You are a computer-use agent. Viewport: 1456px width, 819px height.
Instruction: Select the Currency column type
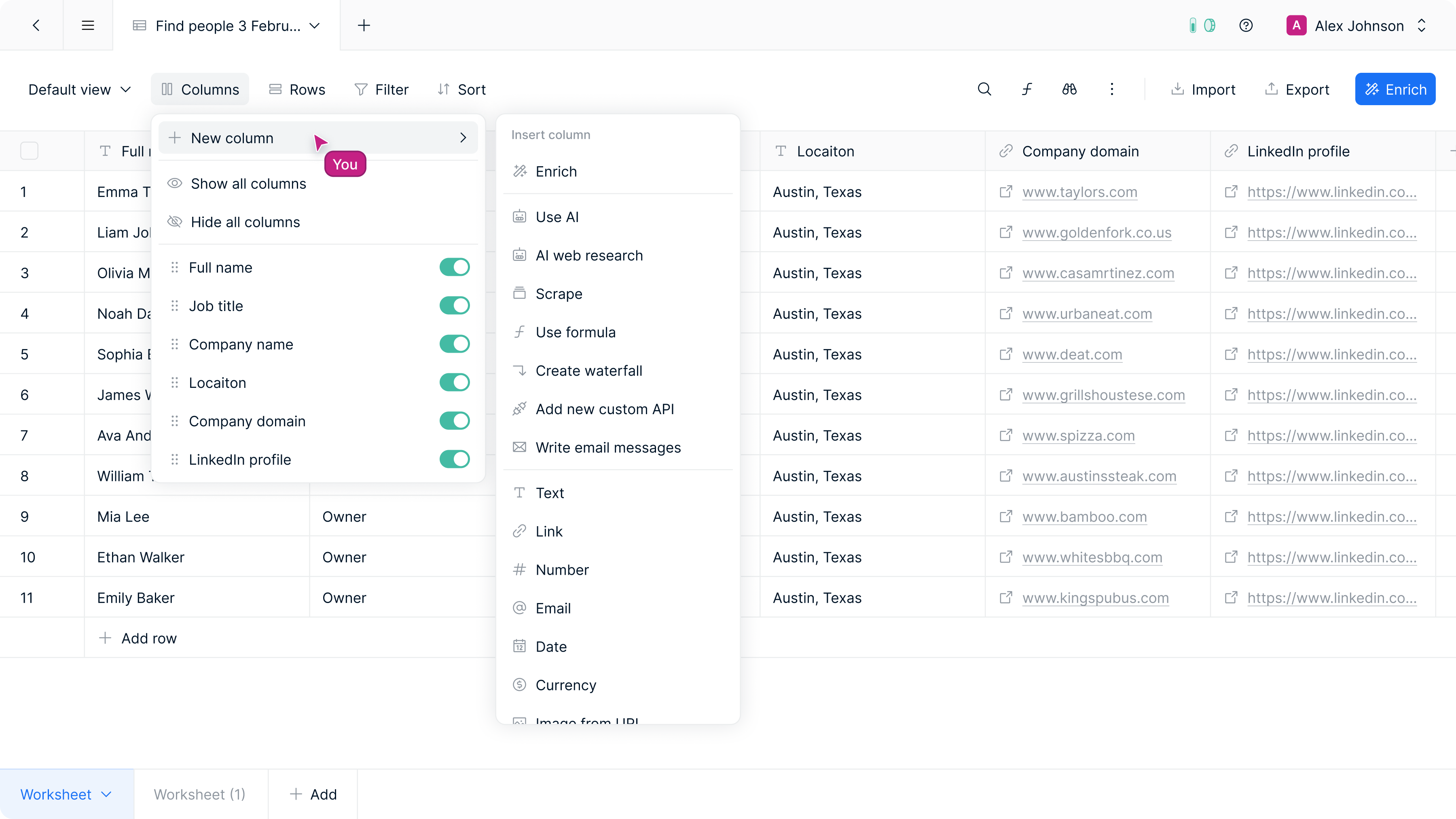pyautogui.click(x=618, y=685)
